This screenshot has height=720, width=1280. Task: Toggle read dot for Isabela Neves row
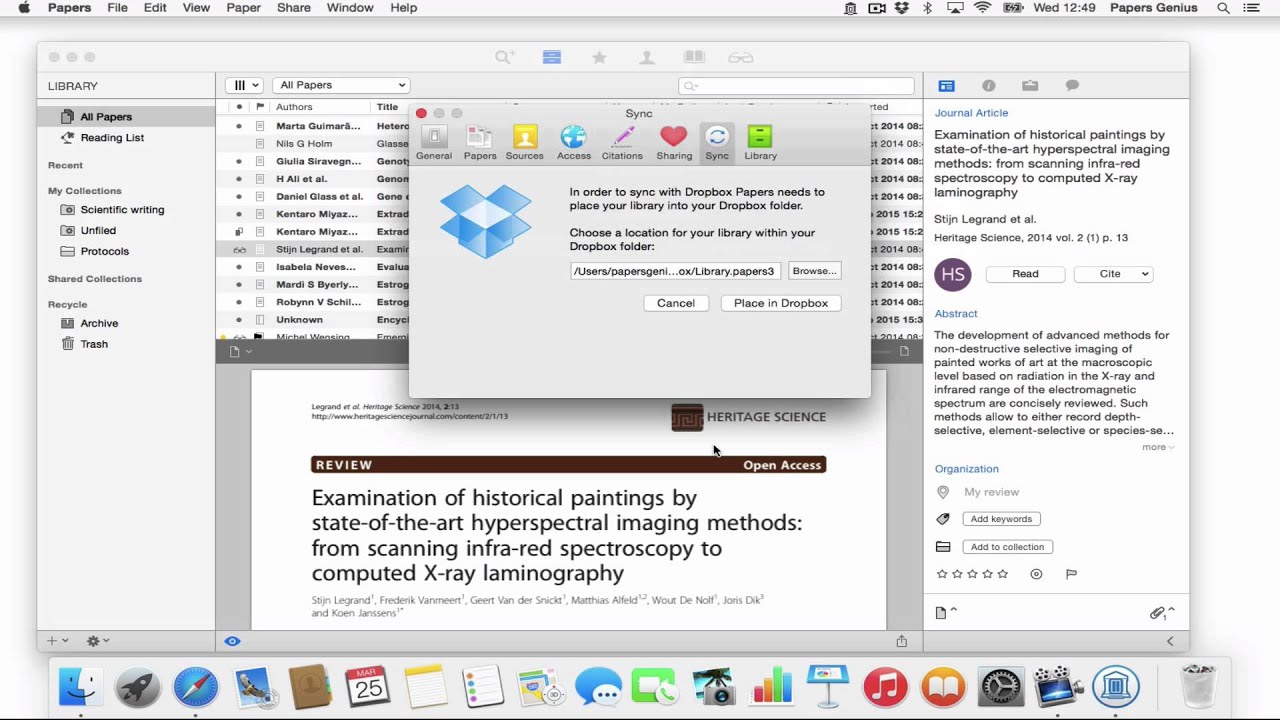(x=239, y=267)
